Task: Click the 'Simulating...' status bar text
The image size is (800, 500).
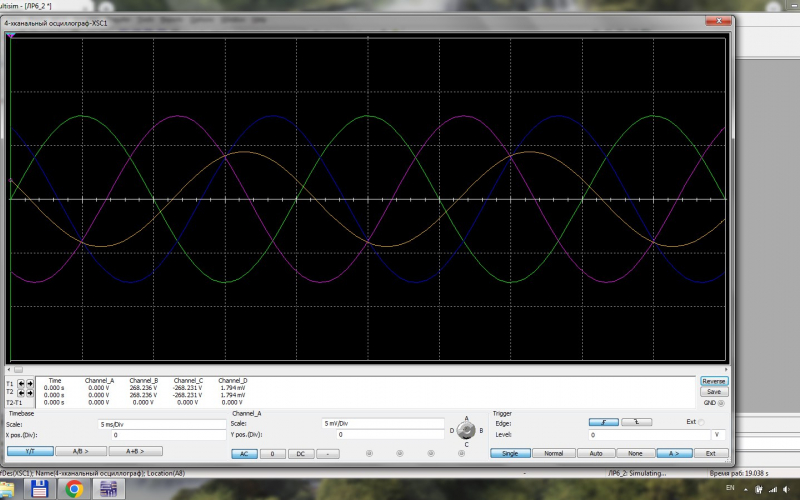Action: click(647, 473)
